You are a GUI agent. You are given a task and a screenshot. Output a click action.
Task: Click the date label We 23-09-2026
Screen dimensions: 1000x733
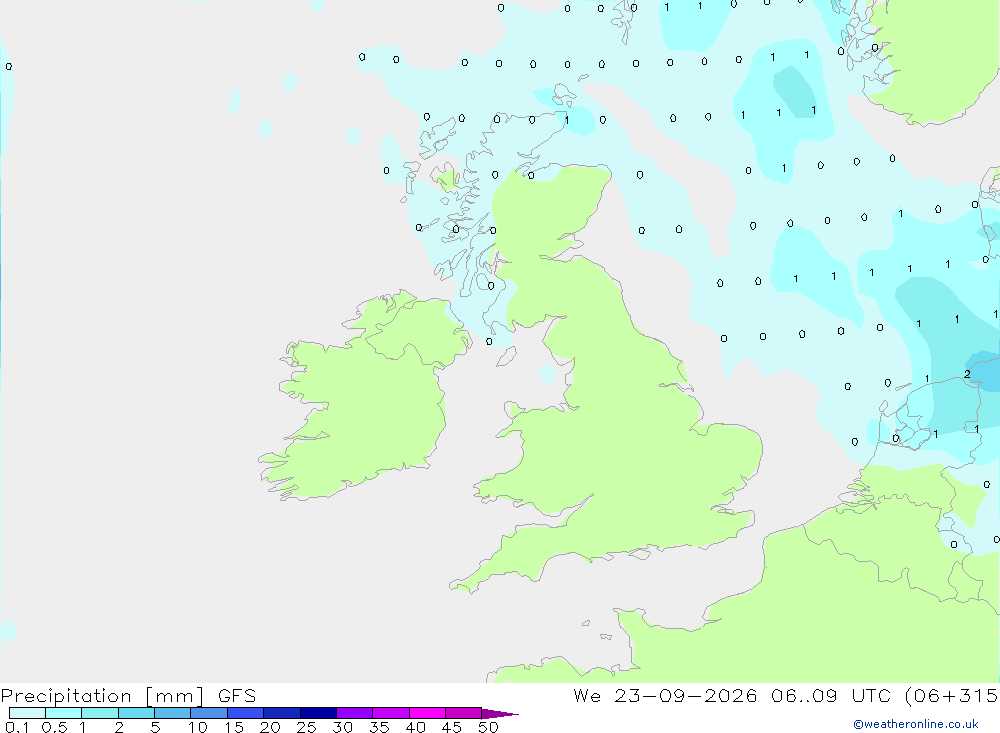tap(665, 695)
